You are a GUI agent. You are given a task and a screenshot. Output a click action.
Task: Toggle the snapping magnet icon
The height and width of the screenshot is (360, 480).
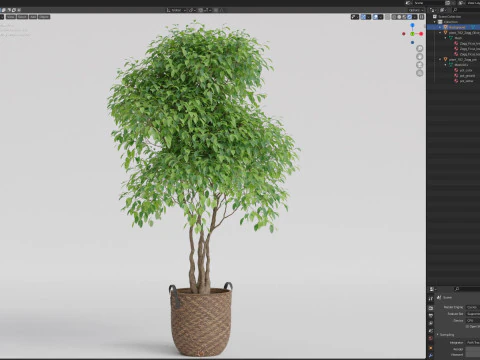[201, 10]
